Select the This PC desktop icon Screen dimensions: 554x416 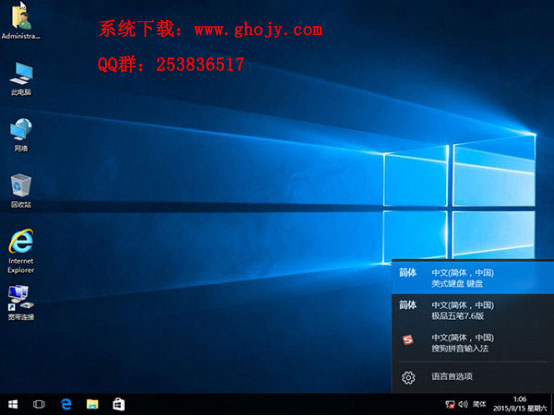point(21,78)
